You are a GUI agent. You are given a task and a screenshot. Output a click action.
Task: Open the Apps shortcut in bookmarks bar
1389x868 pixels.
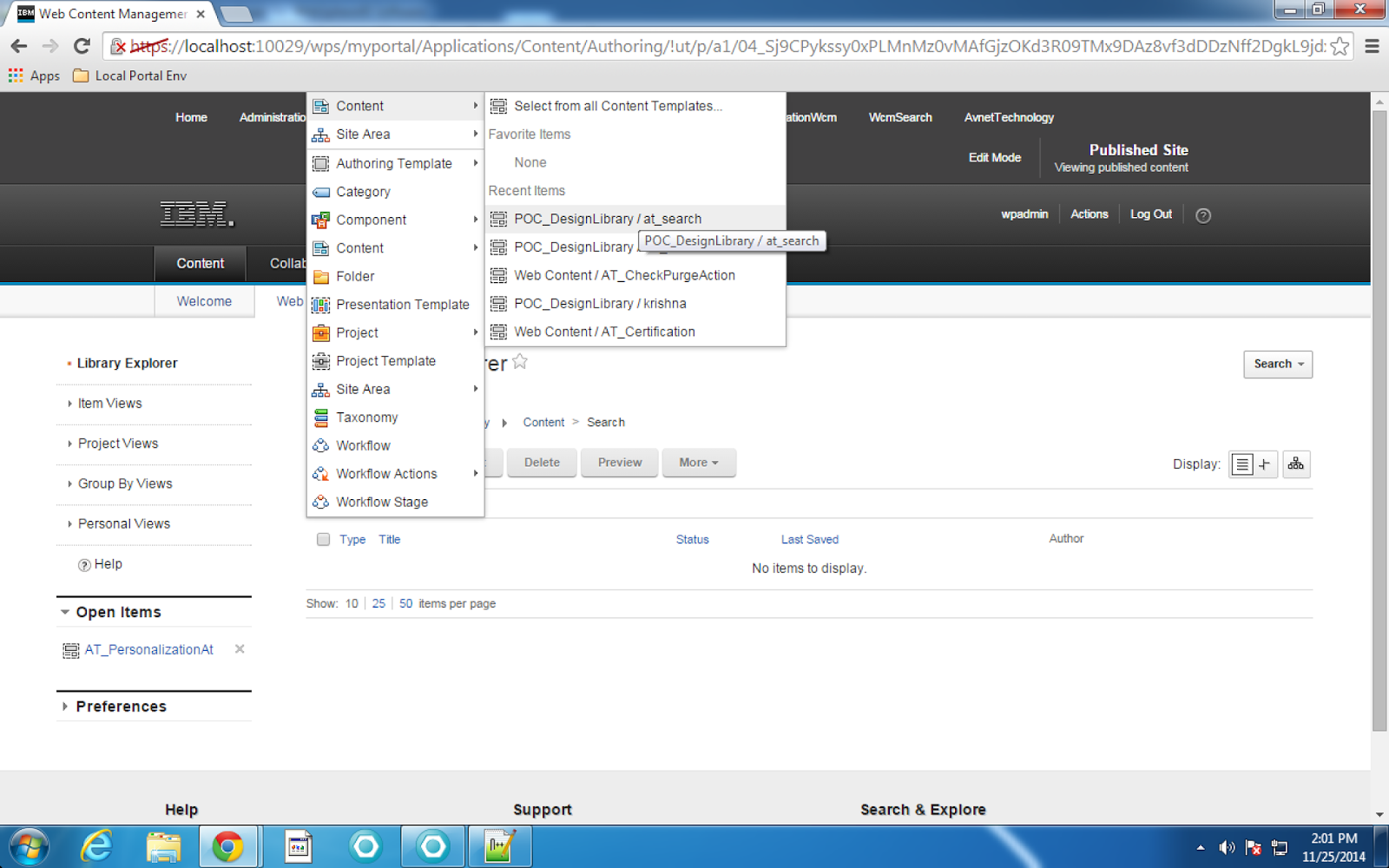point(35,76)
